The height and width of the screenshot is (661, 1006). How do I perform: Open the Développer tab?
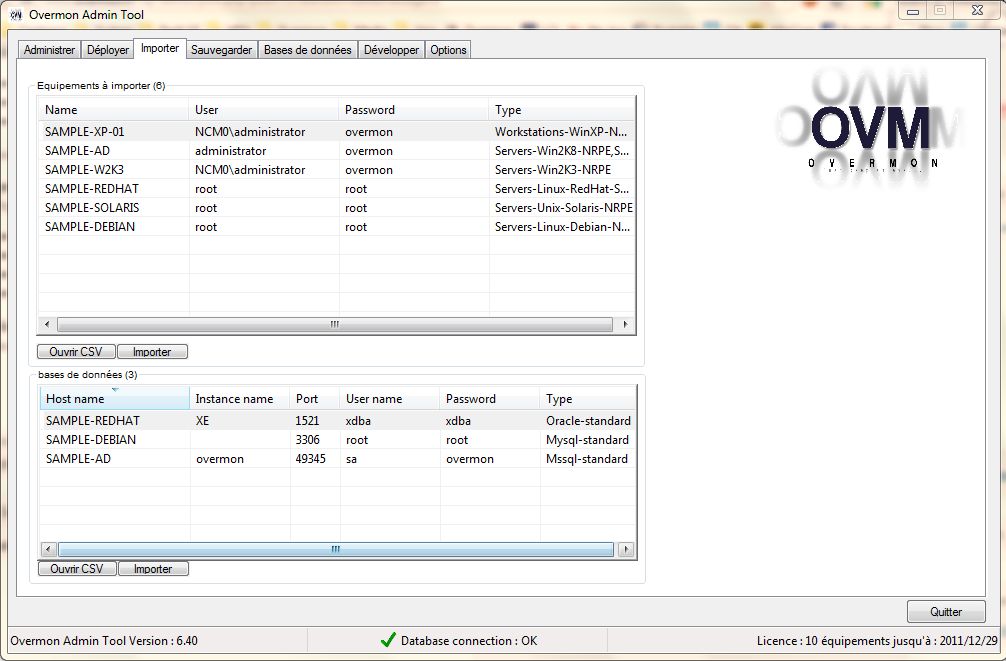click(x=391, y=50)
